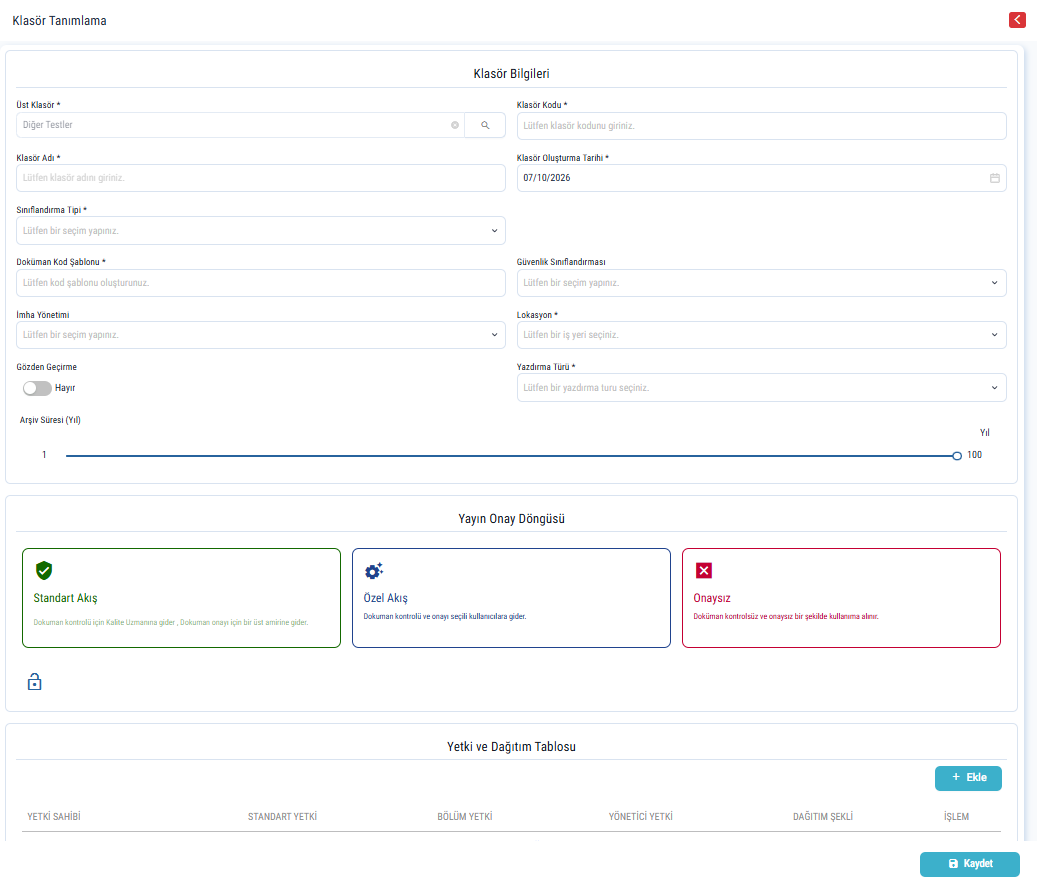Screen dimensions: 1037x883
Task: Click the Kaydet save button
Action: click(970, 864)
